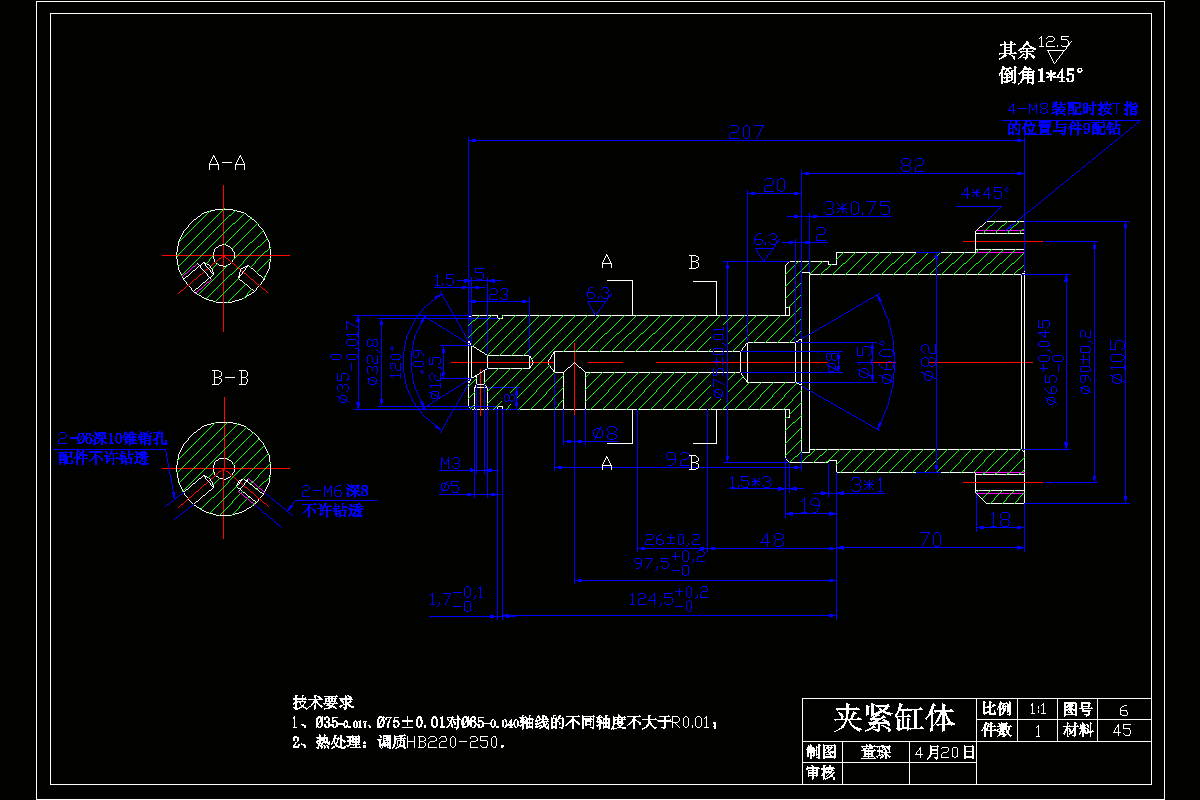Click the diameter dimension 'Ø12.5'

pos(435,378)
